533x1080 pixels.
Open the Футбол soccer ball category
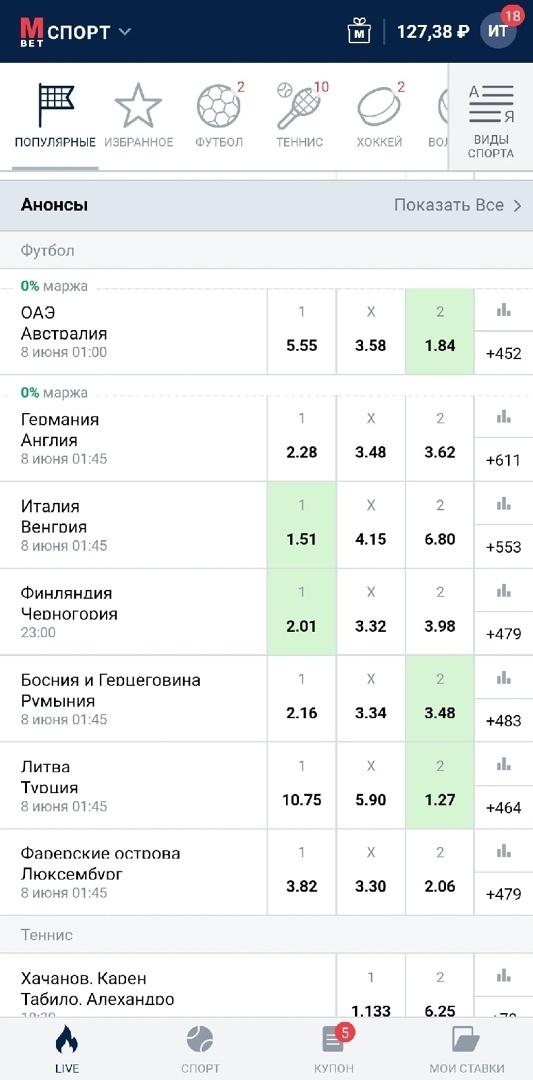coord(219,116)
